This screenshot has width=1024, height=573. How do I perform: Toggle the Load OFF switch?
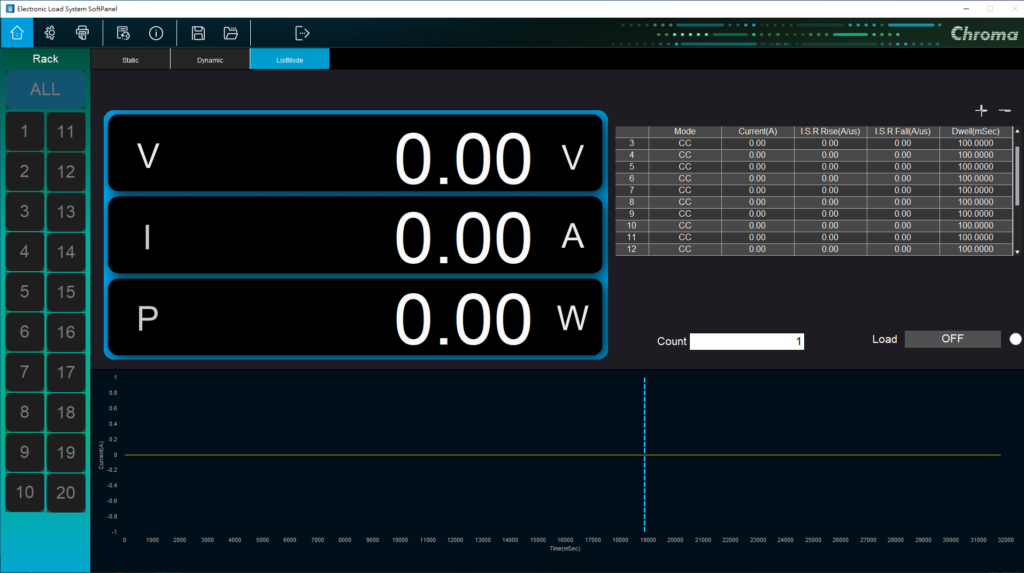[952, 338]
